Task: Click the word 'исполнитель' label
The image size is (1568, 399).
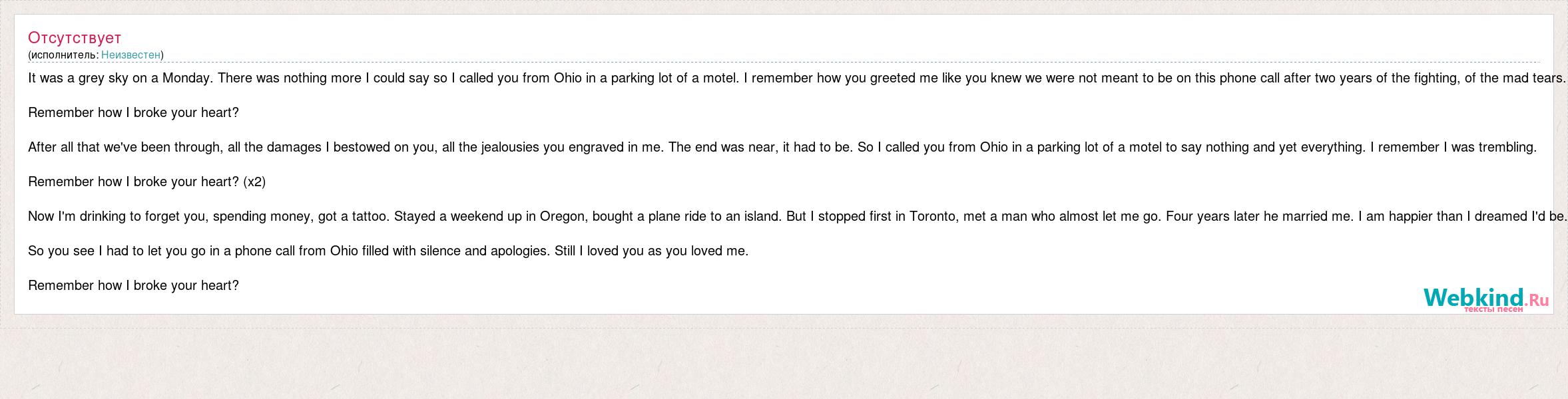Action: 65,55
